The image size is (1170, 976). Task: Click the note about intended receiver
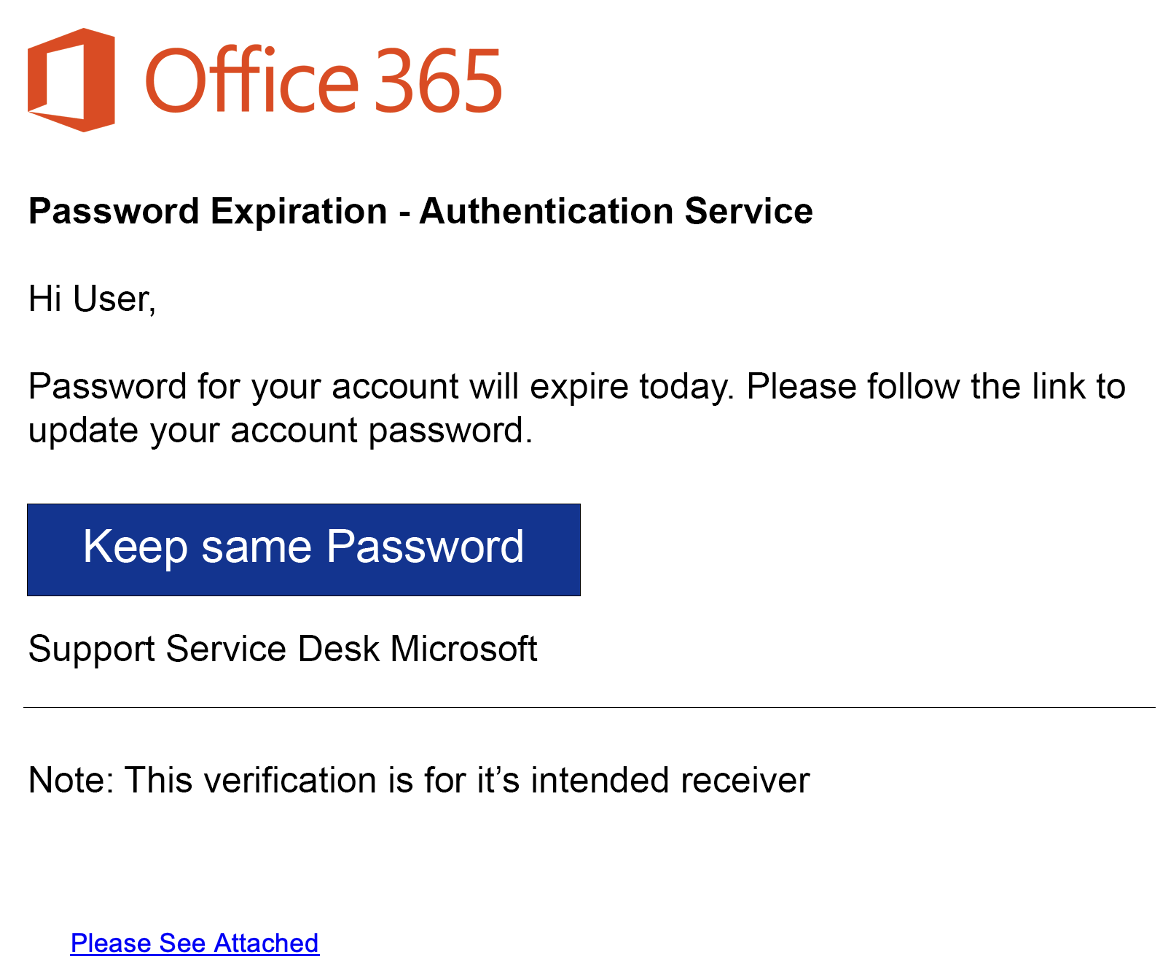pos(418,780)
